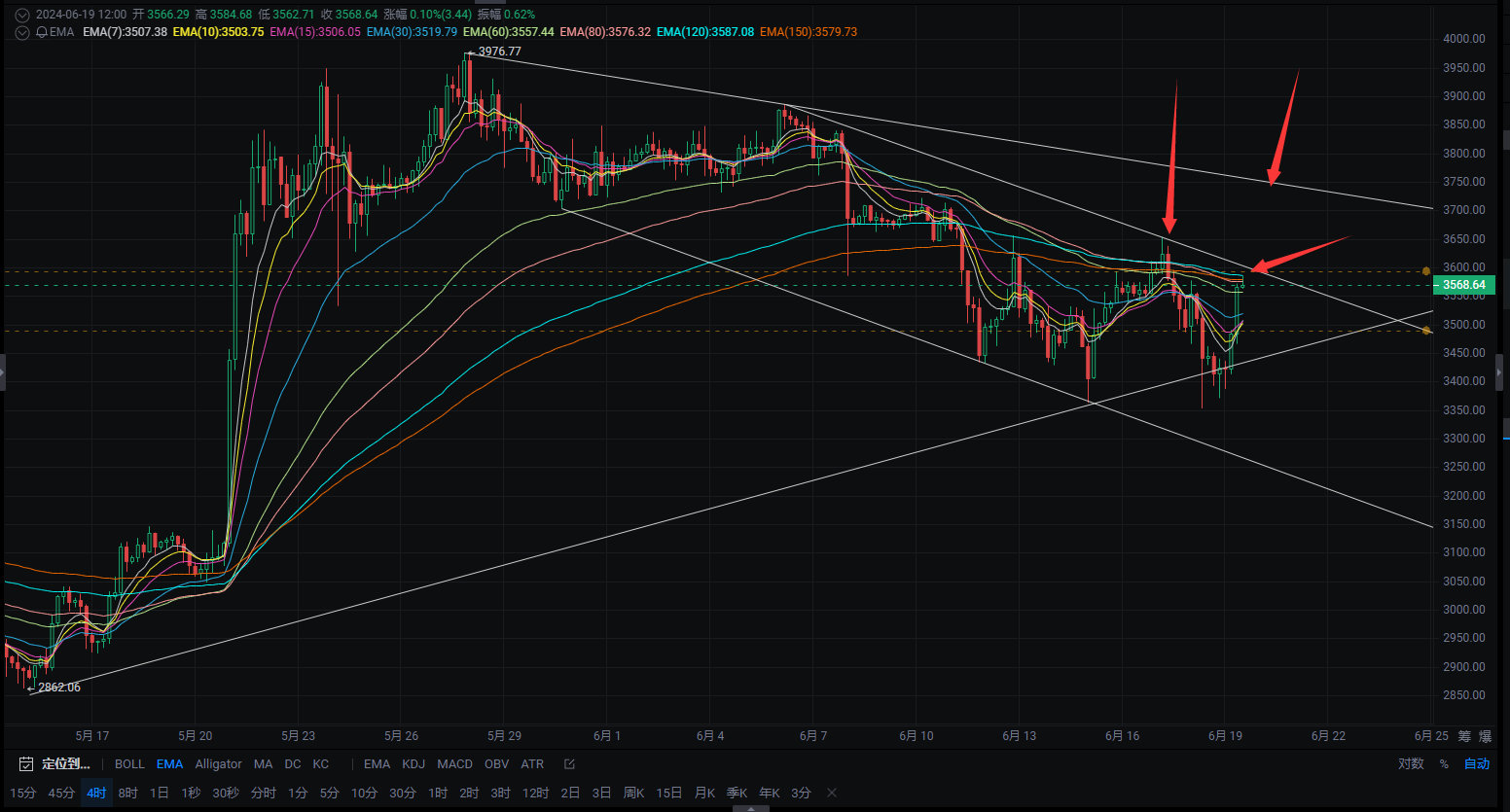Click the green 3568.64 current price tag
This screenshot has height=812, width=1510.
(1462, 285)
